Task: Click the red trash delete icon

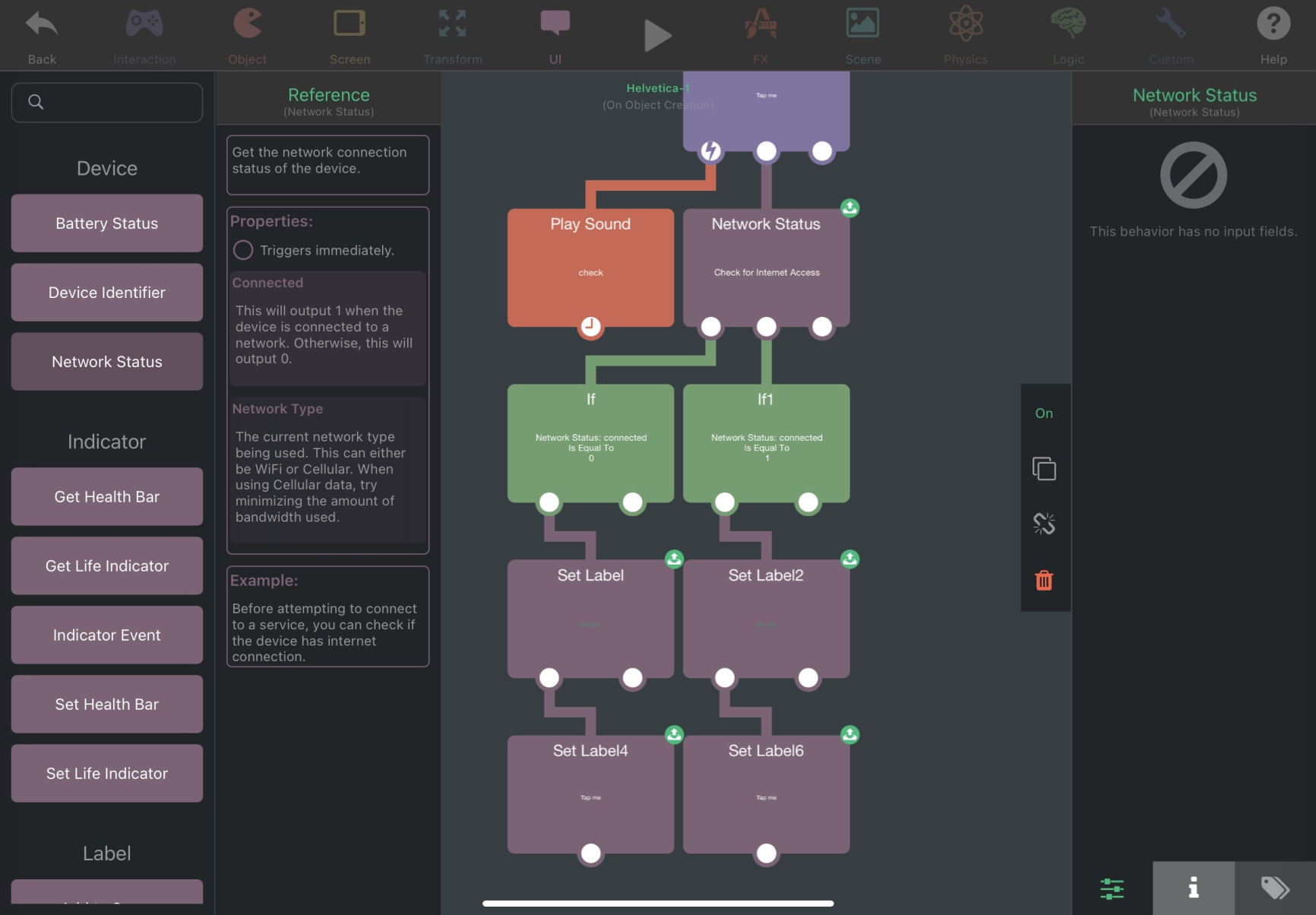Action: [1044, 581]
